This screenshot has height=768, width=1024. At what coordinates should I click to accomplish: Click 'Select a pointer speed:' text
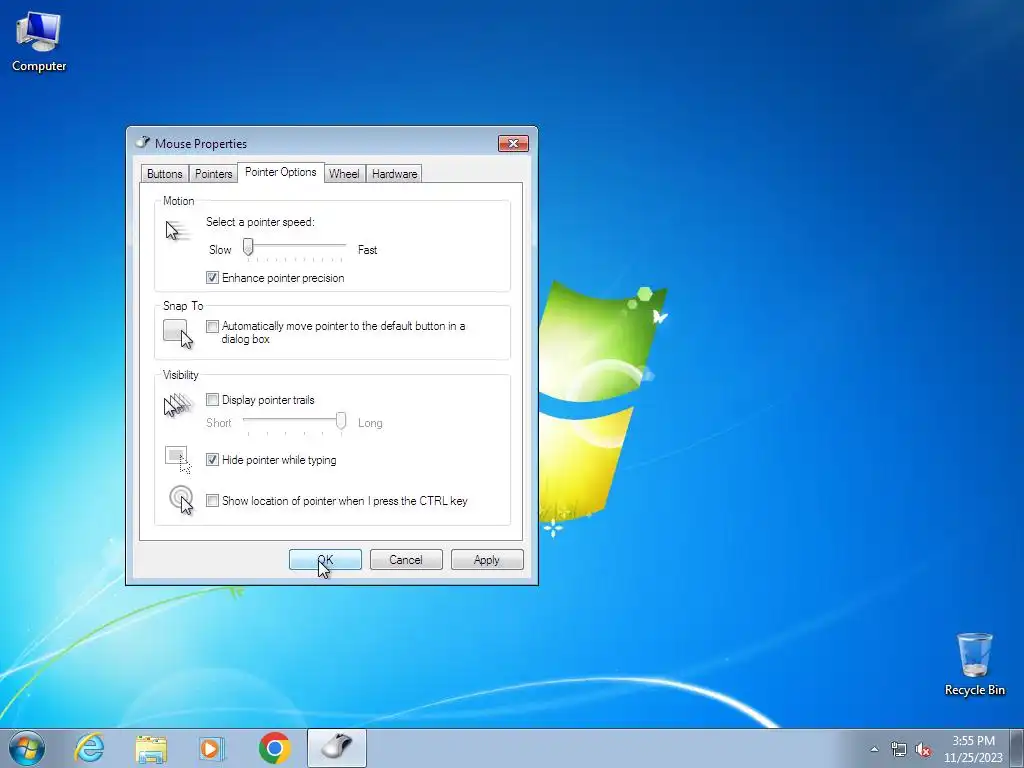(261, 222)
